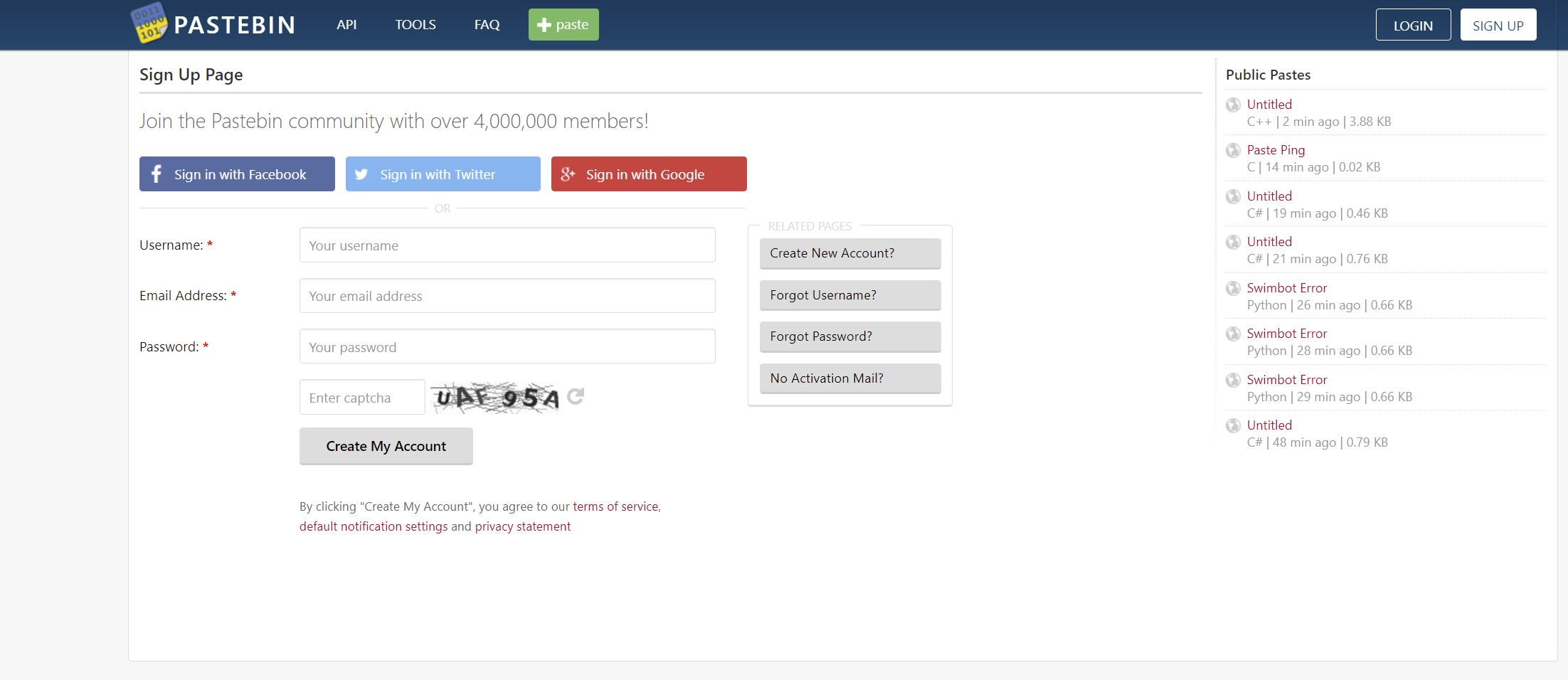Focus the Your email address field

pos(507,296)
